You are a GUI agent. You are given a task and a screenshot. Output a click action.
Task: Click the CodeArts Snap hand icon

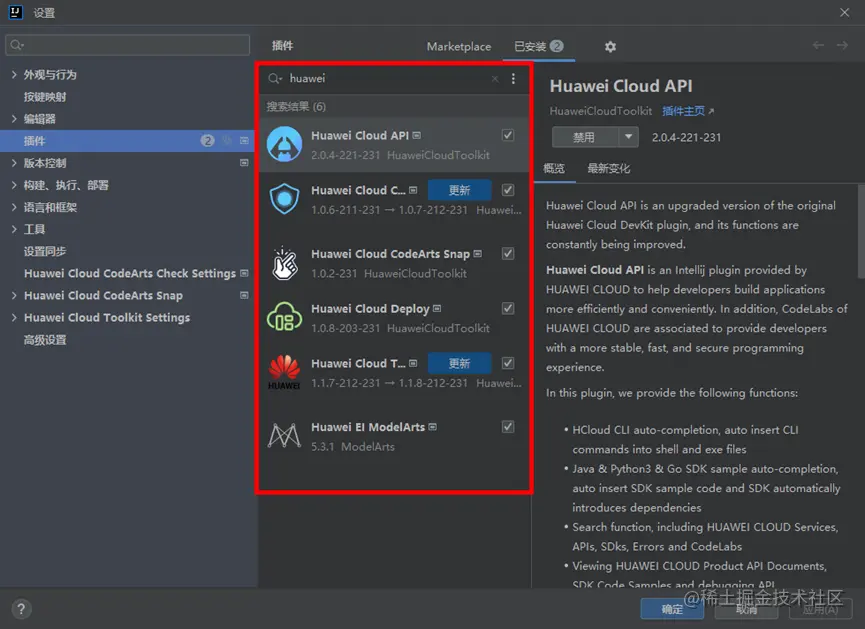click(285, 263)
